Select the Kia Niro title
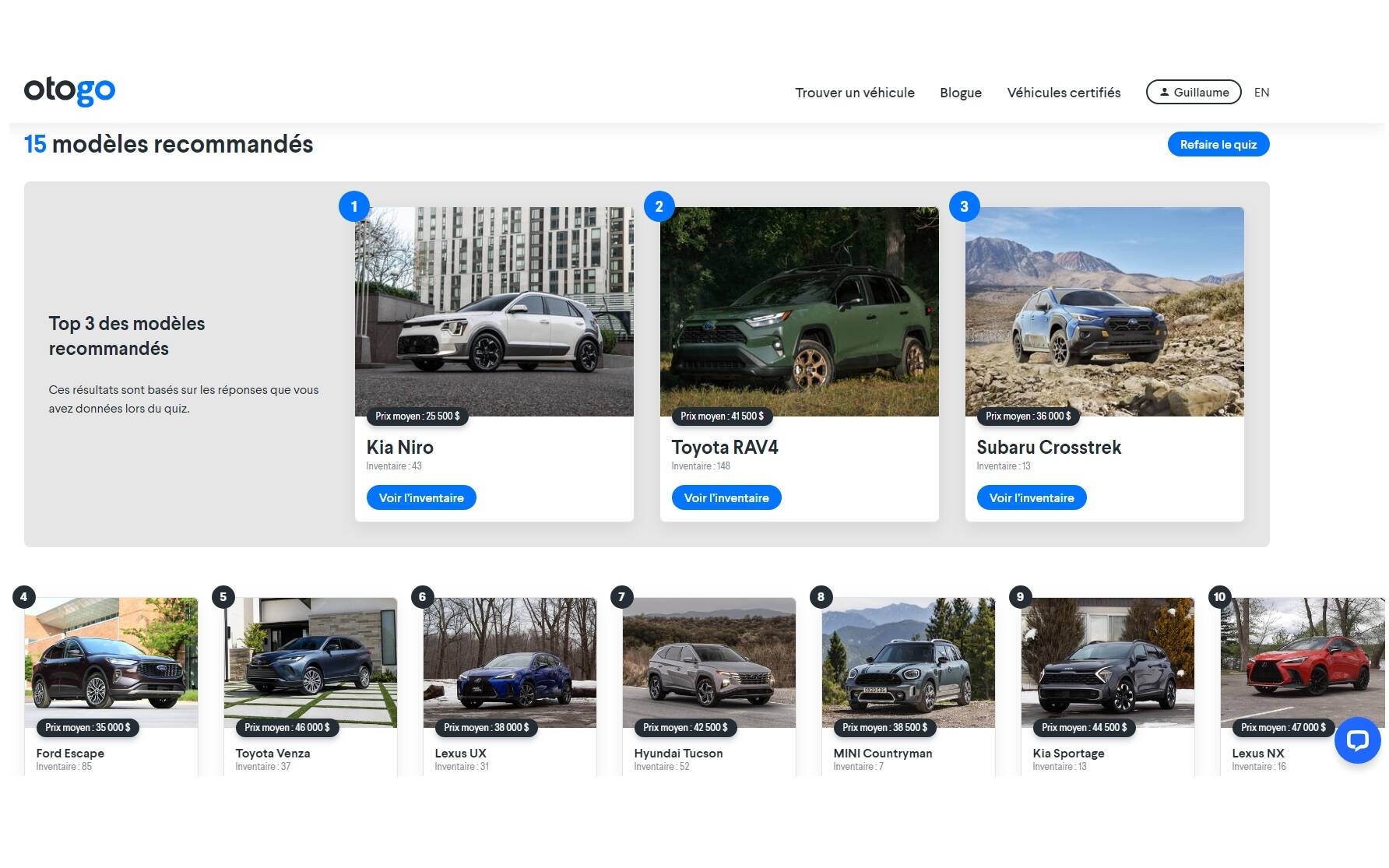The height and width of the screenshot is (868, 1389). [400, 448]
